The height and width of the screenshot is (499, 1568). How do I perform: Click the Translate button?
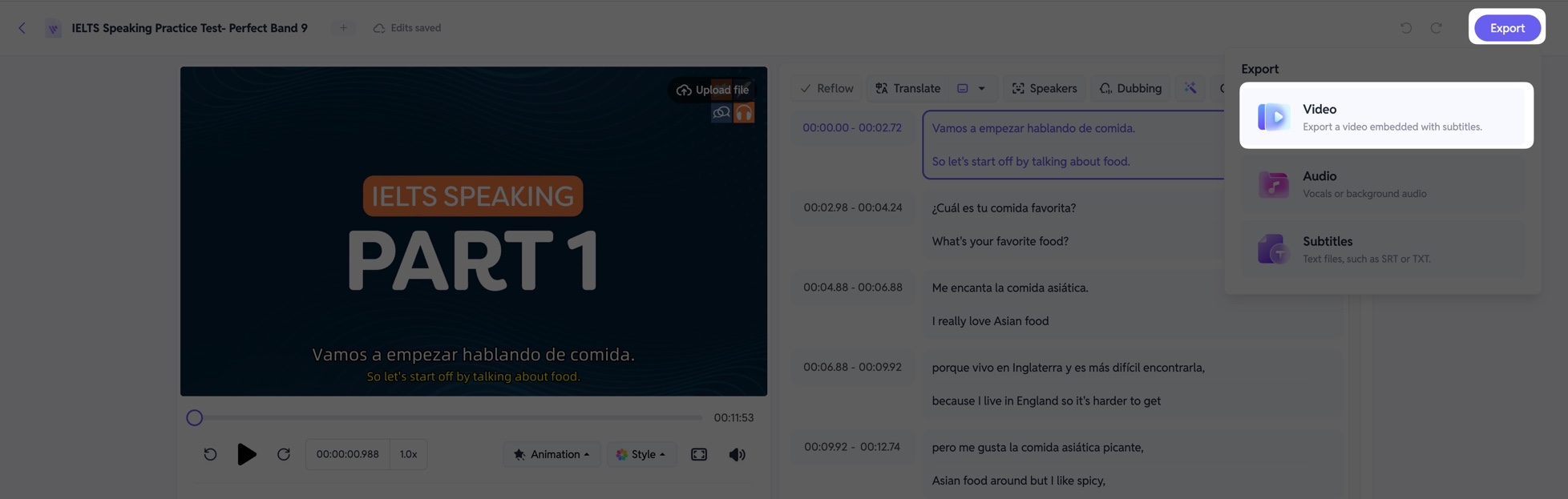click(x=907, y=88)
